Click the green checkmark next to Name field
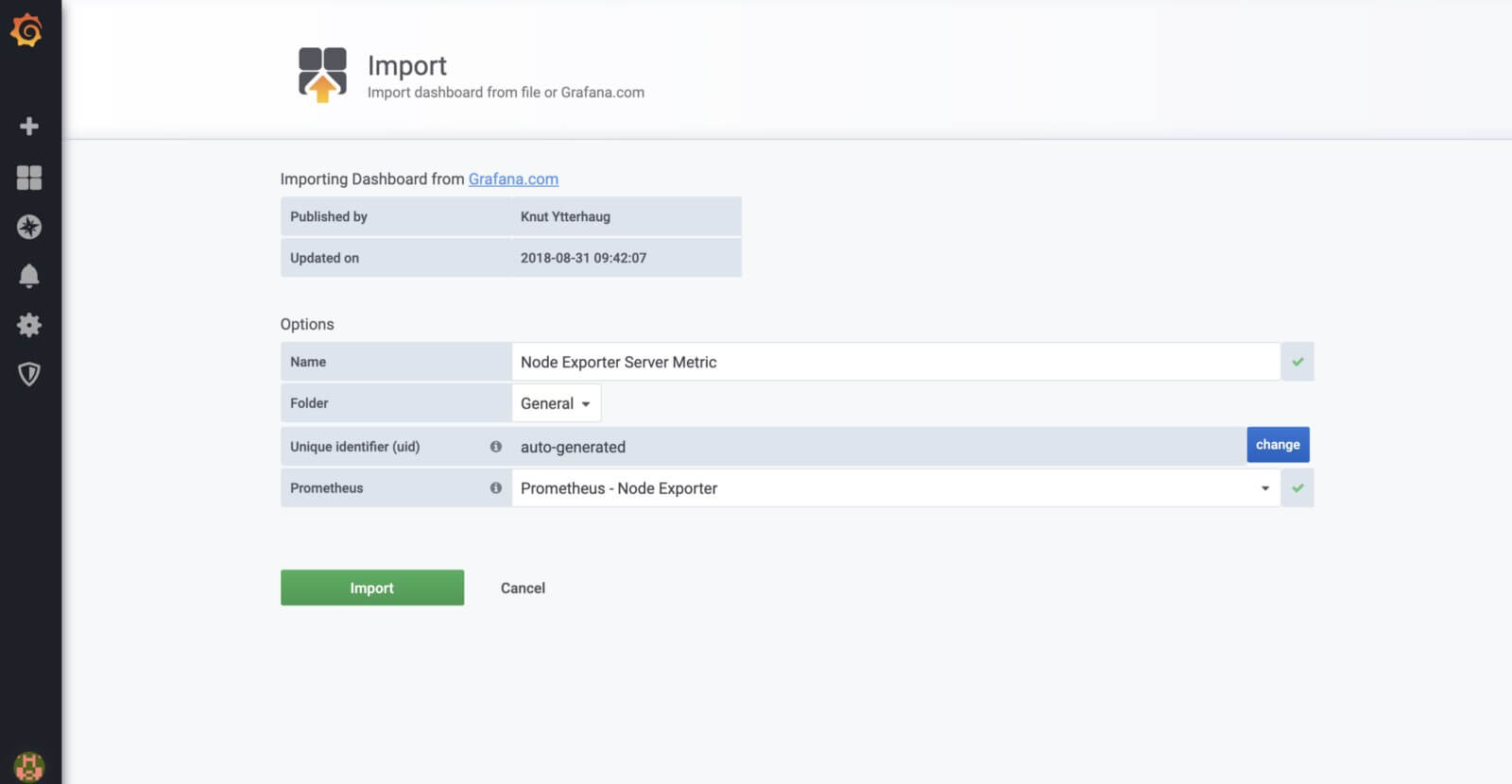Image resolution: width=1512 pixels, height=784 pixels. [1297, 362]
